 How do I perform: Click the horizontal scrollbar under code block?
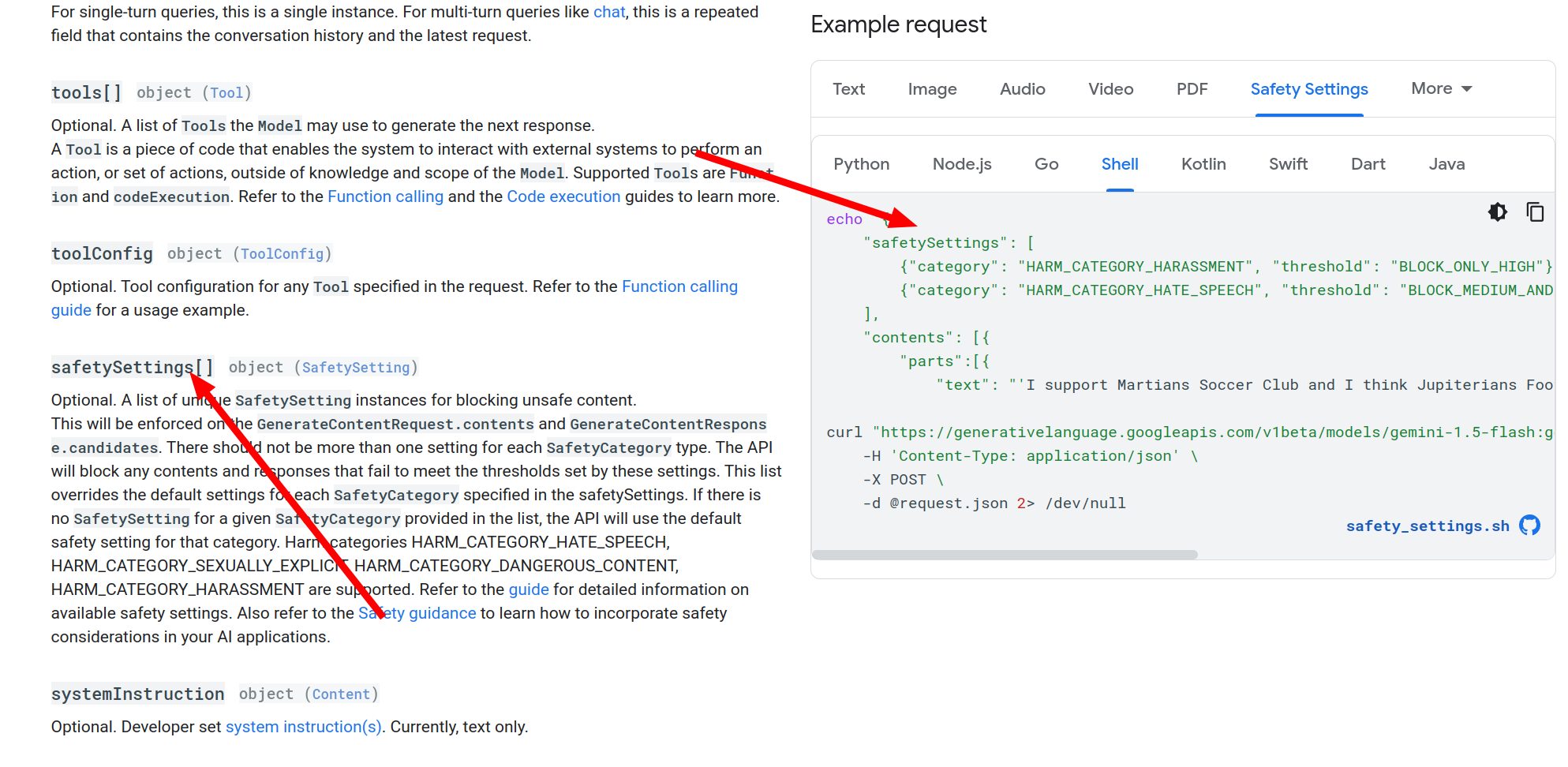pyautogui.click(x=1005, y=555)
